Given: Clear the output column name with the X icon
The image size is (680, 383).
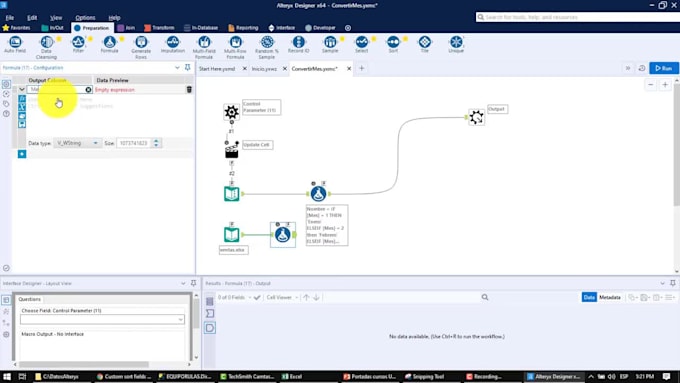Looking at the screenshot, I should pyautogui.click(x=88, y=90).
